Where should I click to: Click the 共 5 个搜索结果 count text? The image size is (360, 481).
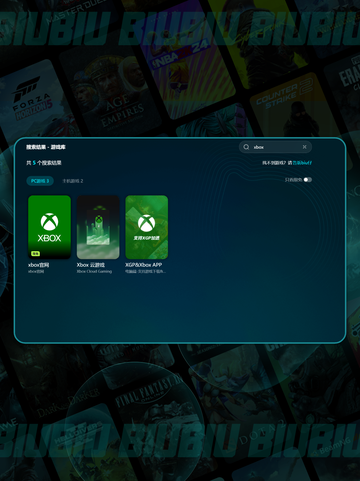click(44, 163)
